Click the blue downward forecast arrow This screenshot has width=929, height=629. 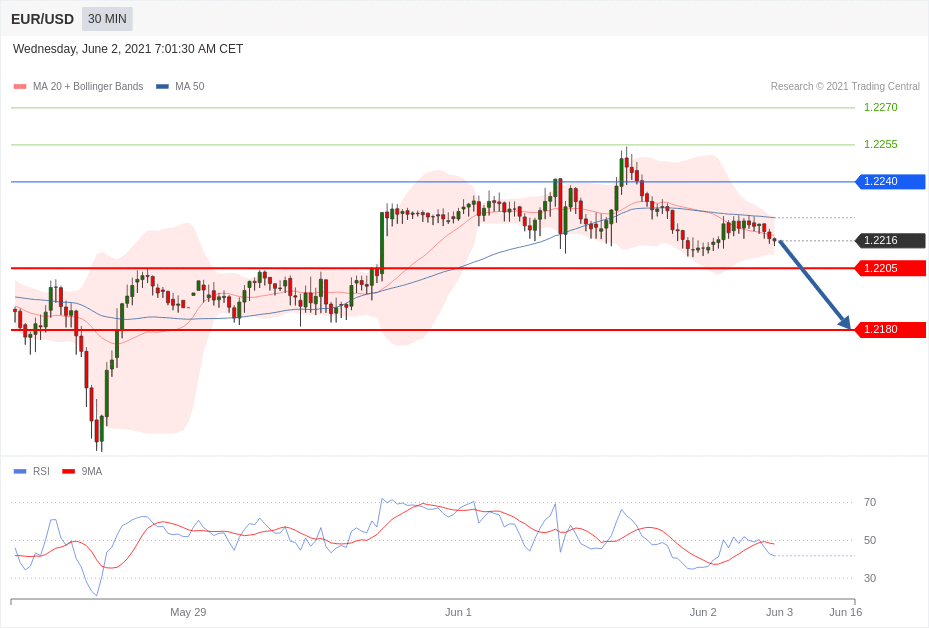click(x=814, y=285)
